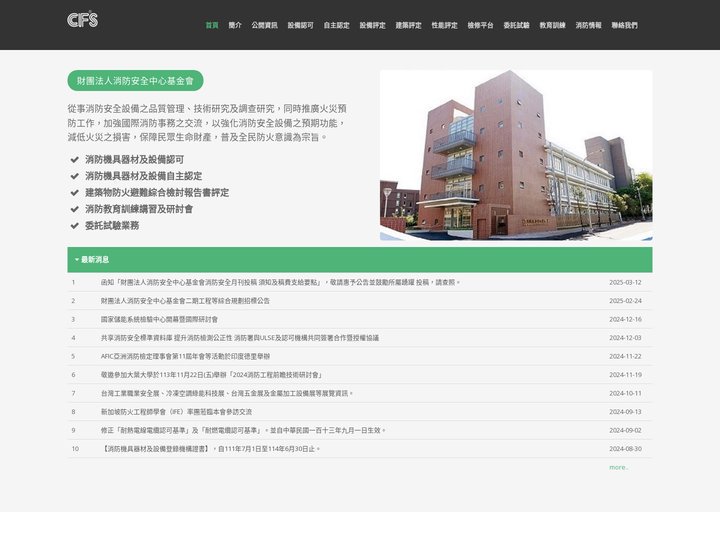Collapse the 最新消息 section arrow

coord(77,260)
